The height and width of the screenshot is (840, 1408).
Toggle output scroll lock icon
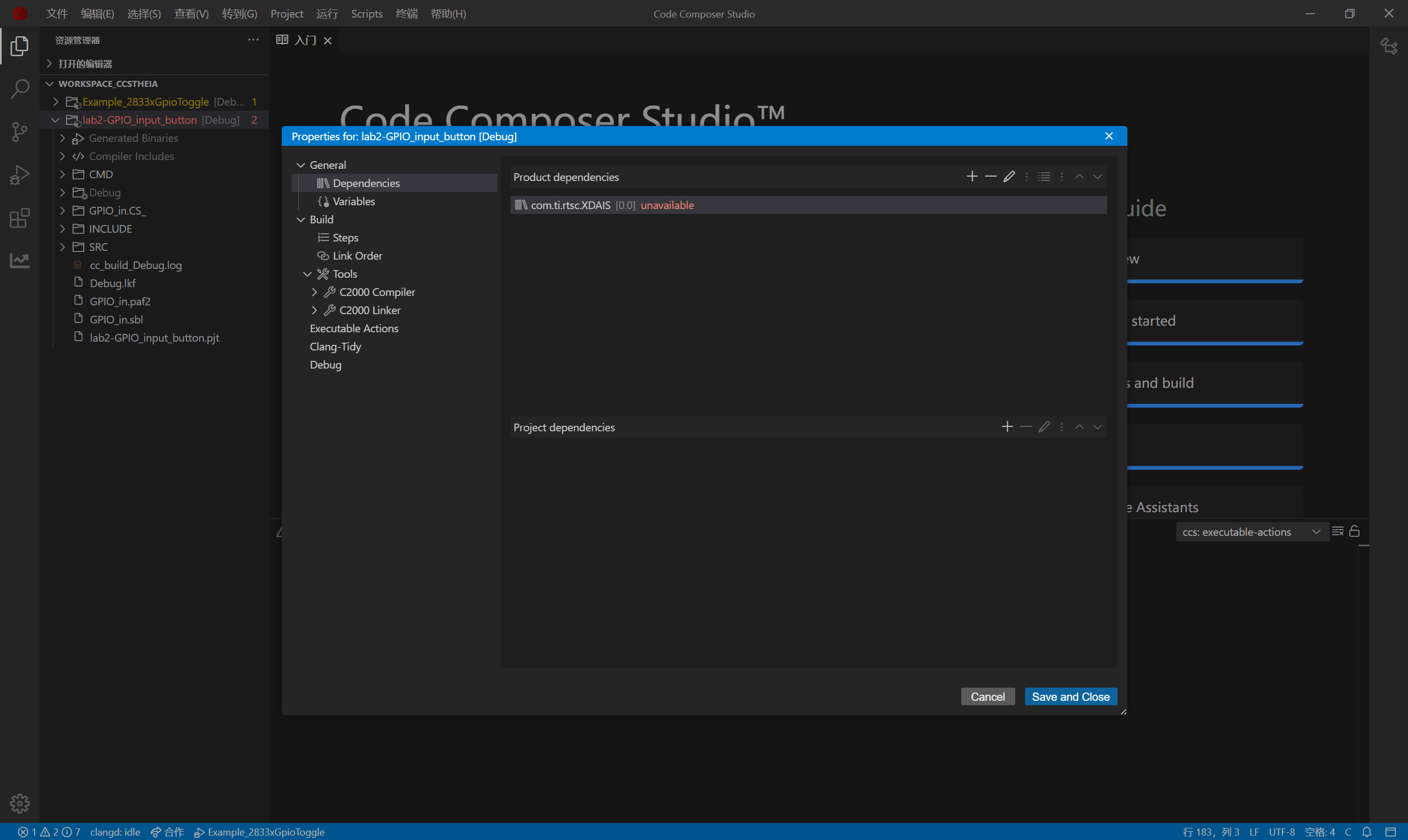pyautogui.click(x=1354, y=531)
